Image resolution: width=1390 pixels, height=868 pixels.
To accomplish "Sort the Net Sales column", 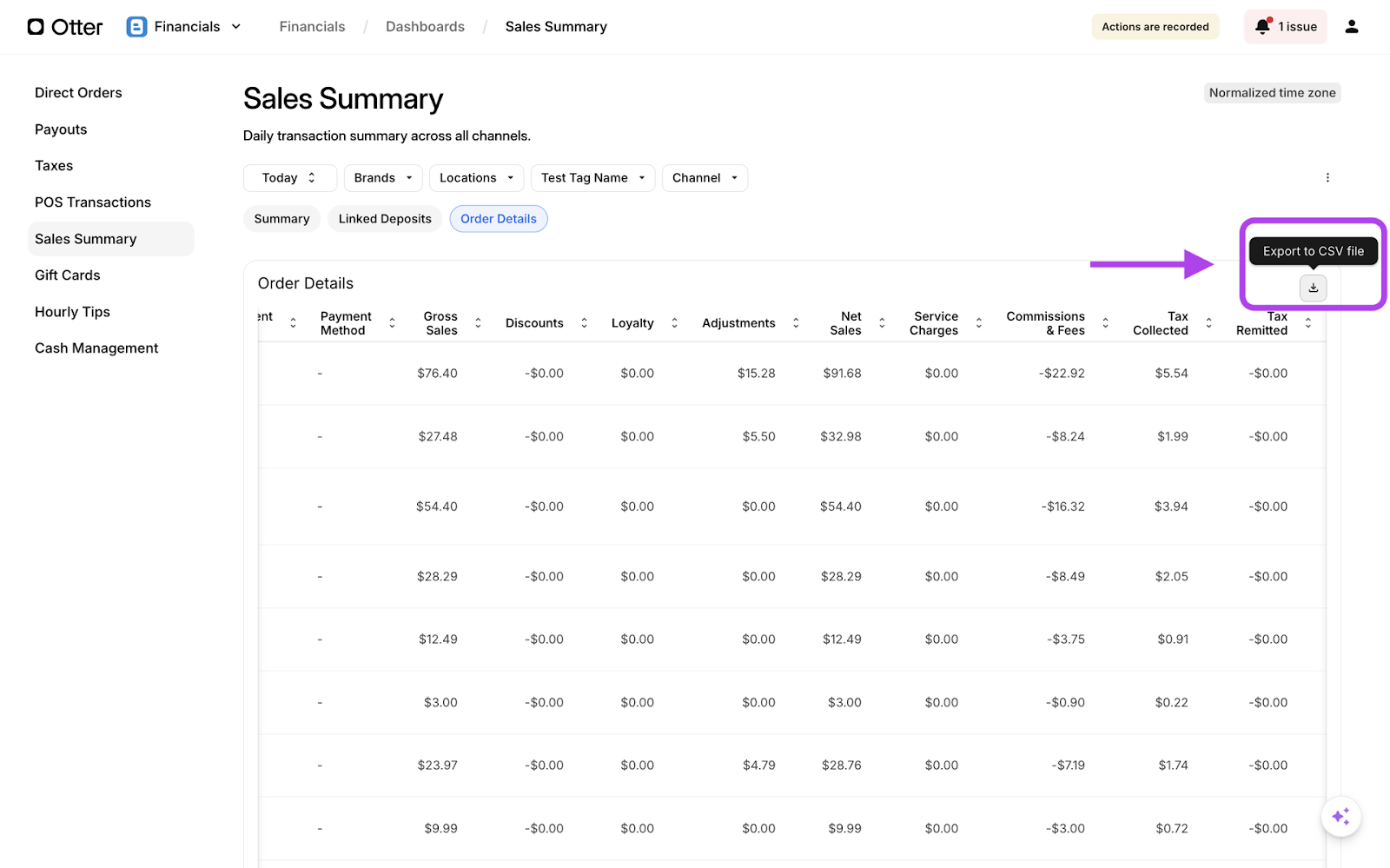I will tap(882, 323).
